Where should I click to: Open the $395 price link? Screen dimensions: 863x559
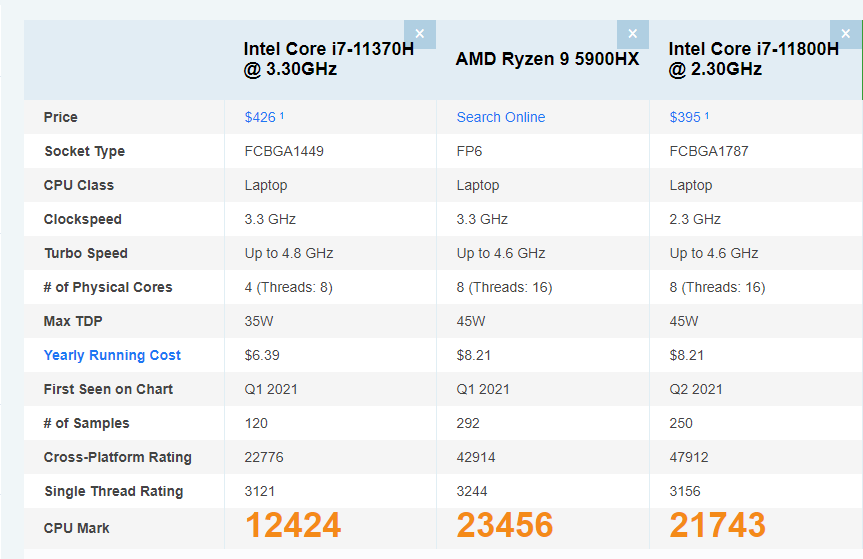[689, 117]
